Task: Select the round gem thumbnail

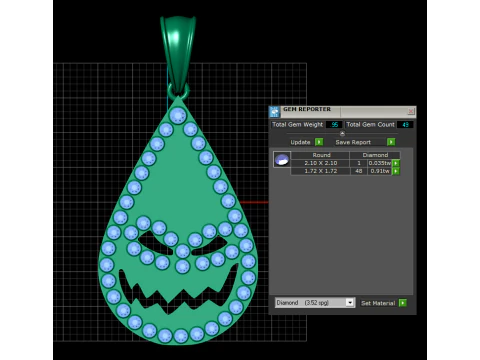Action: point(282,159)
